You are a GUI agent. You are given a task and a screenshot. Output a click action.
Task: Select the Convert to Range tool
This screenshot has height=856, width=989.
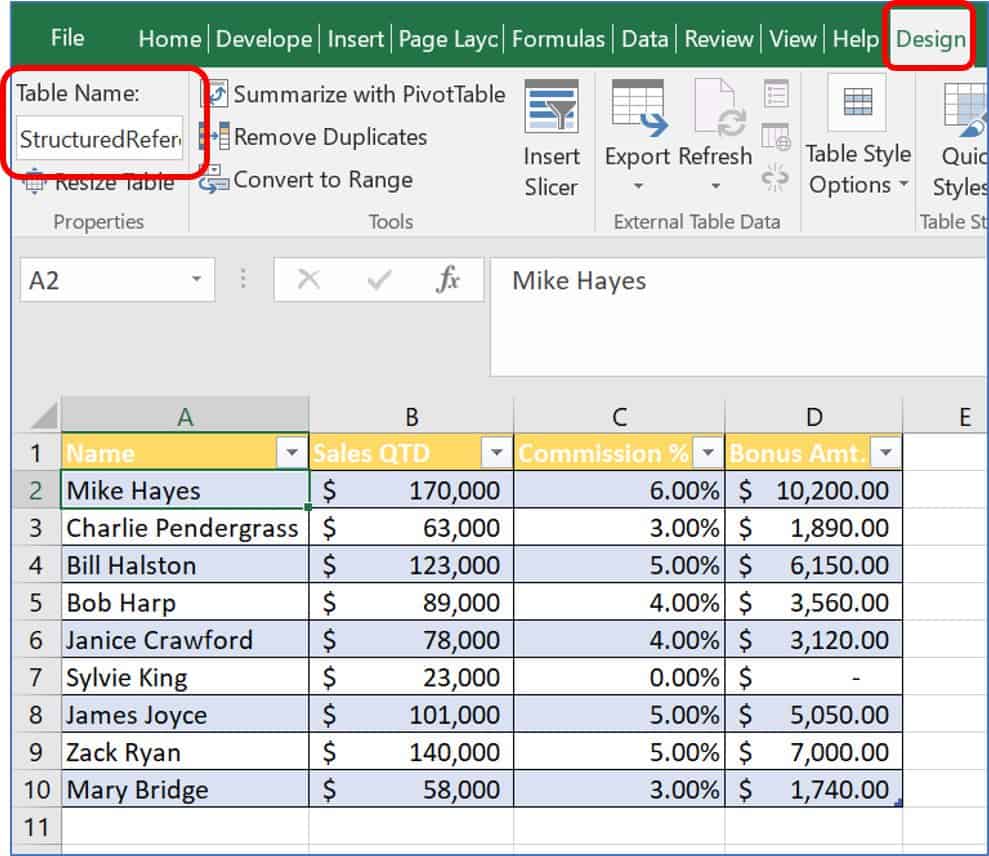(216, 180)
